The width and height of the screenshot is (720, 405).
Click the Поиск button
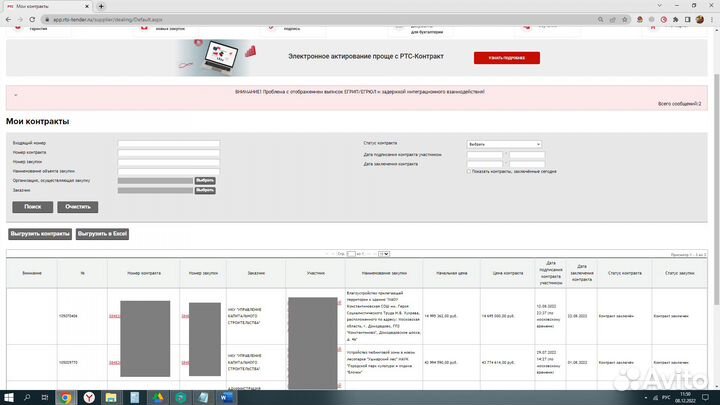[x=32, y=206]
